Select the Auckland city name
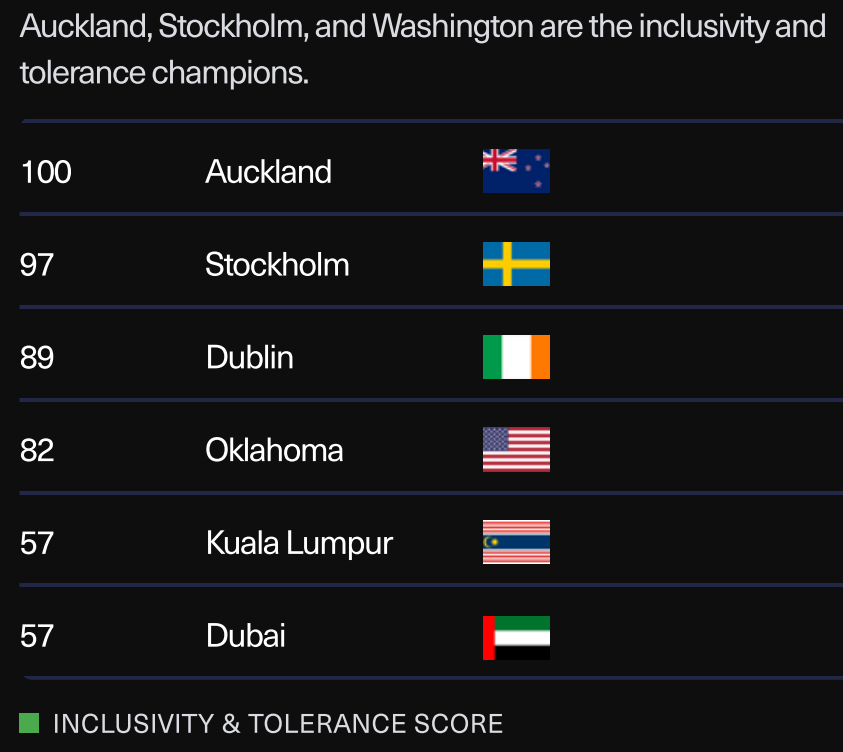The image size is (843, 752). point(268,172)
